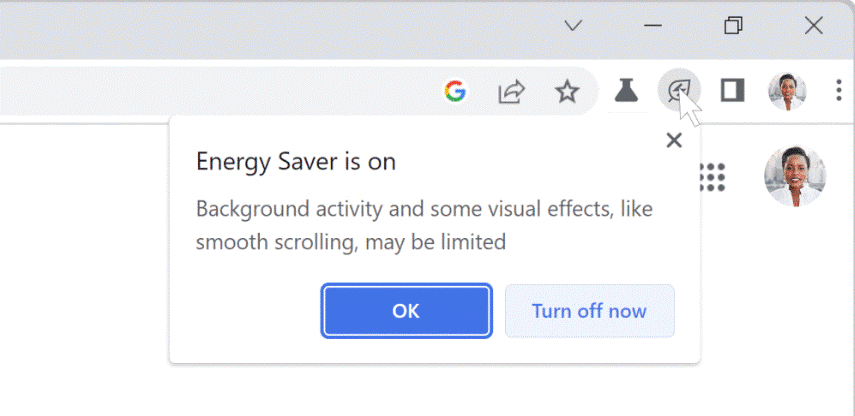Screen dimensions: 855x416
Task: Click the "Energy Saver is on" heading
Action: tap(296, 161)
